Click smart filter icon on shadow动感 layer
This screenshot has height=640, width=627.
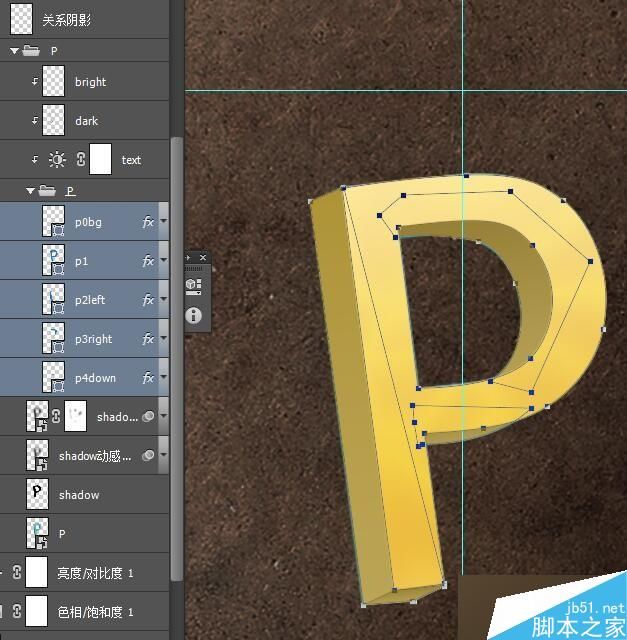coord(148,456)
